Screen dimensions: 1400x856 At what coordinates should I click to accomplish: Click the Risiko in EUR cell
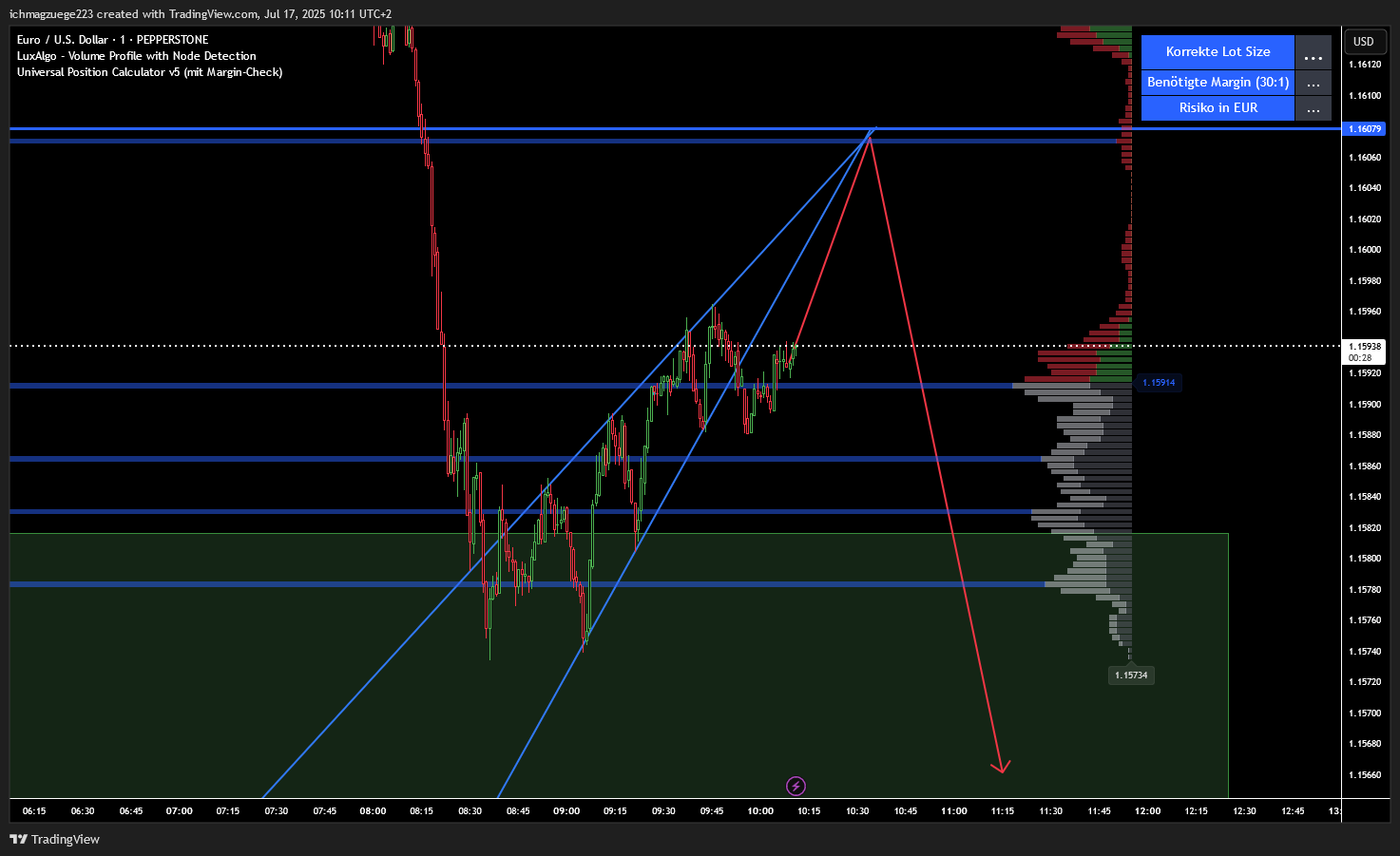(x=1218, y=108)
